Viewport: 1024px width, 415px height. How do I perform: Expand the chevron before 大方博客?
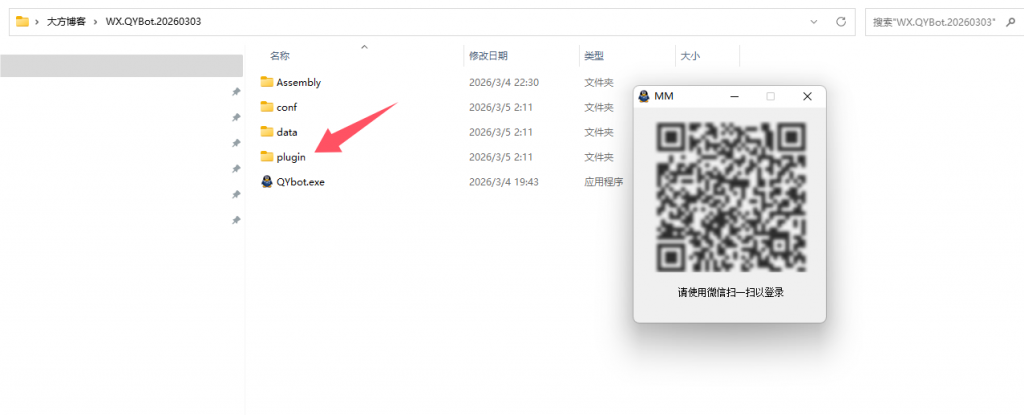(37, 22)
